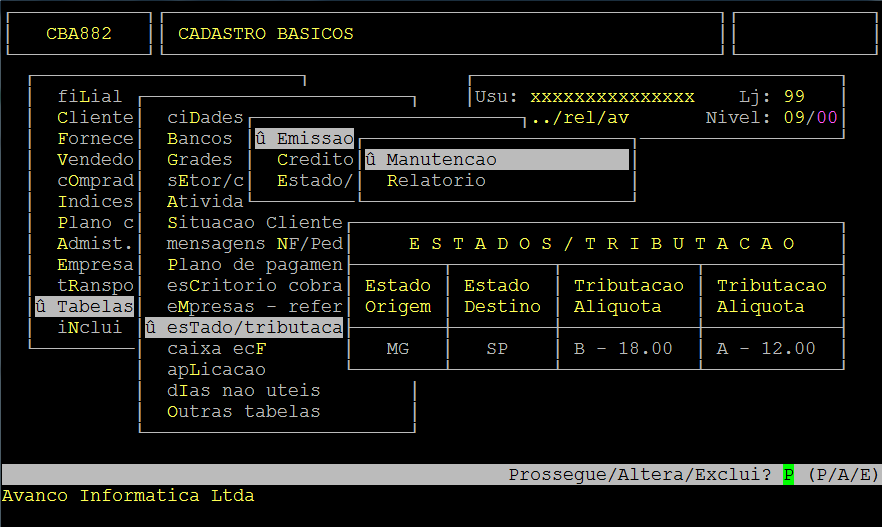Select the SP Estado Destino cell
The image size is (882, 527).
tap(497, 349)
